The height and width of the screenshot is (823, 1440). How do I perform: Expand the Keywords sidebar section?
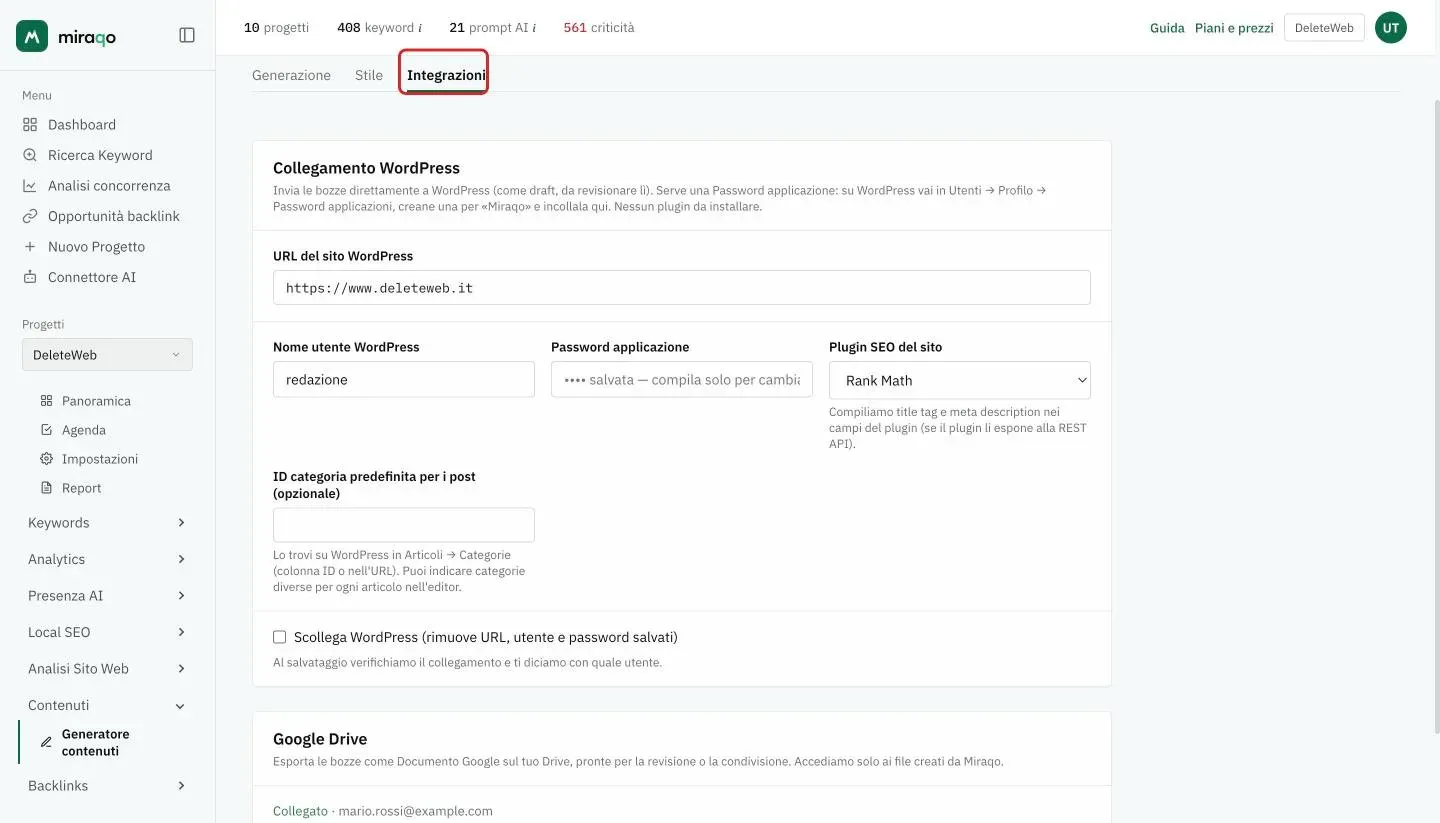coord(107,523)
